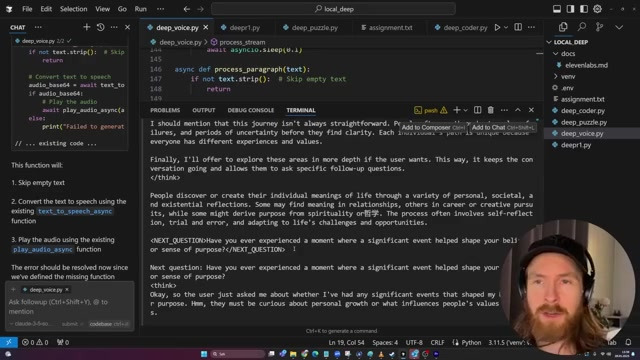Viewport: 640px width, 360px height.
Task: Start a new chat with the plus icon
Action: pos(87,27)
